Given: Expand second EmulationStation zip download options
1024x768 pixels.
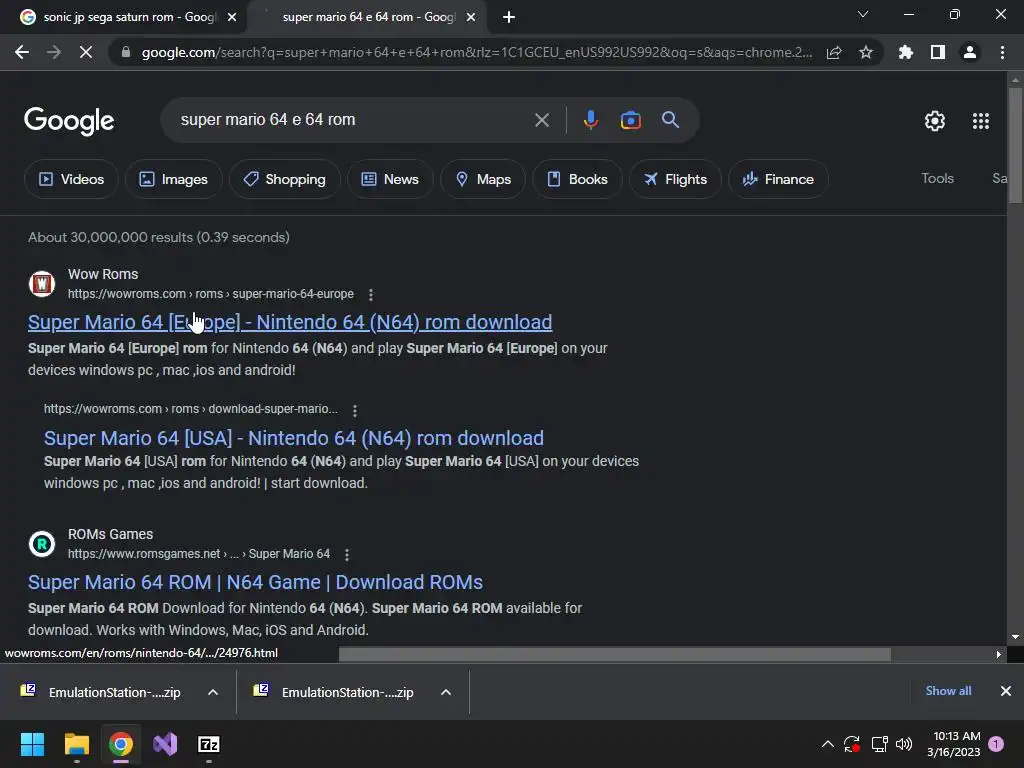Looking at the screenshot, I should tap(446, 692).
